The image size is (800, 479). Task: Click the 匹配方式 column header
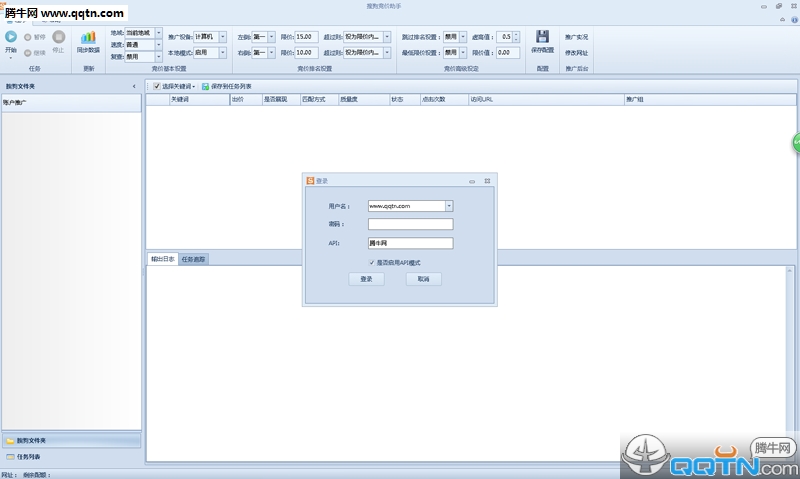[319, 99]
